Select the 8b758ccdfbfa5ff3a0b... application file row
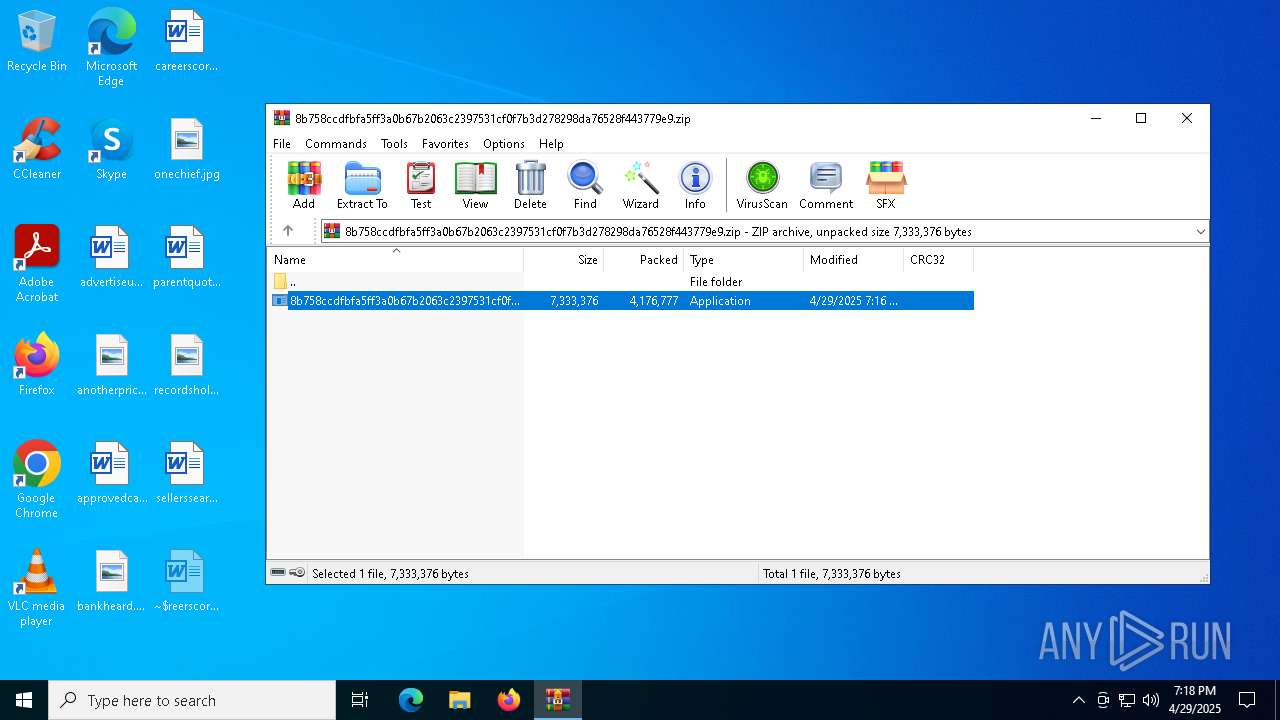1280x720 pixels. click(x=621, y=301)
